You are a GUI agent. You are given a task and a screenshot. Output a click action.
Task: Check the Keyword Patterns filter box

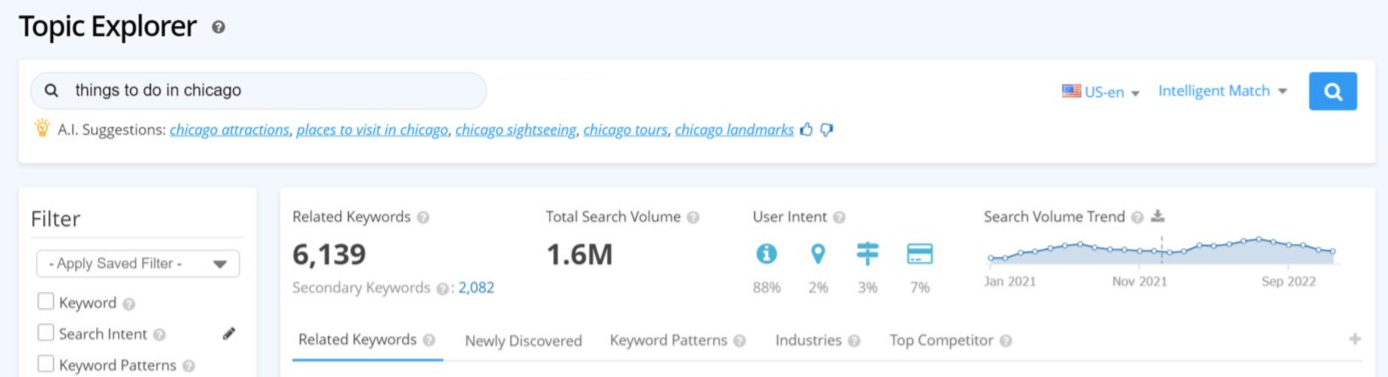click(x=45, y=364)
